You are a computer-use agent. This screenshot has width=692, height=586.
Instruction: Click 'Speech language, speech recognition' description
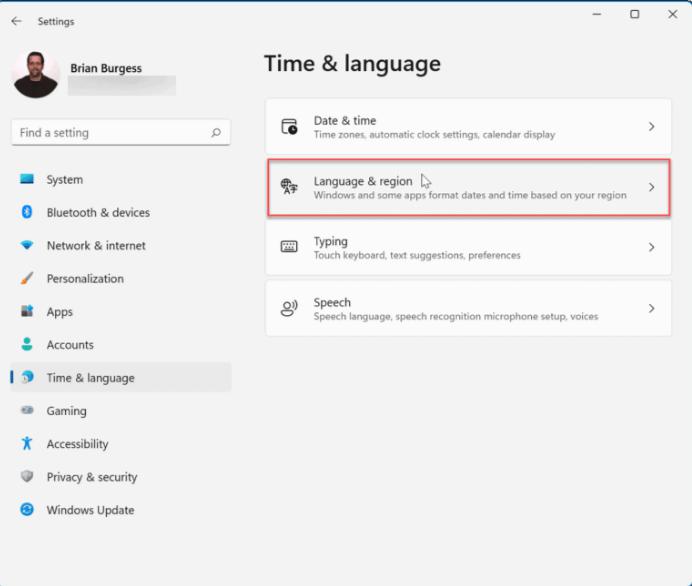point(456,316)
